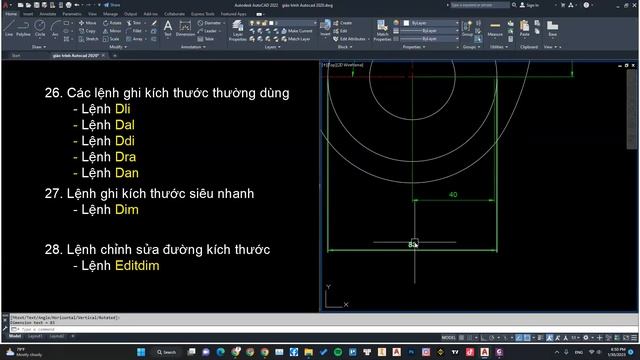Toggle ortho mode in status bar
Screen dimensions: 640x360
(x=484, y=338)
